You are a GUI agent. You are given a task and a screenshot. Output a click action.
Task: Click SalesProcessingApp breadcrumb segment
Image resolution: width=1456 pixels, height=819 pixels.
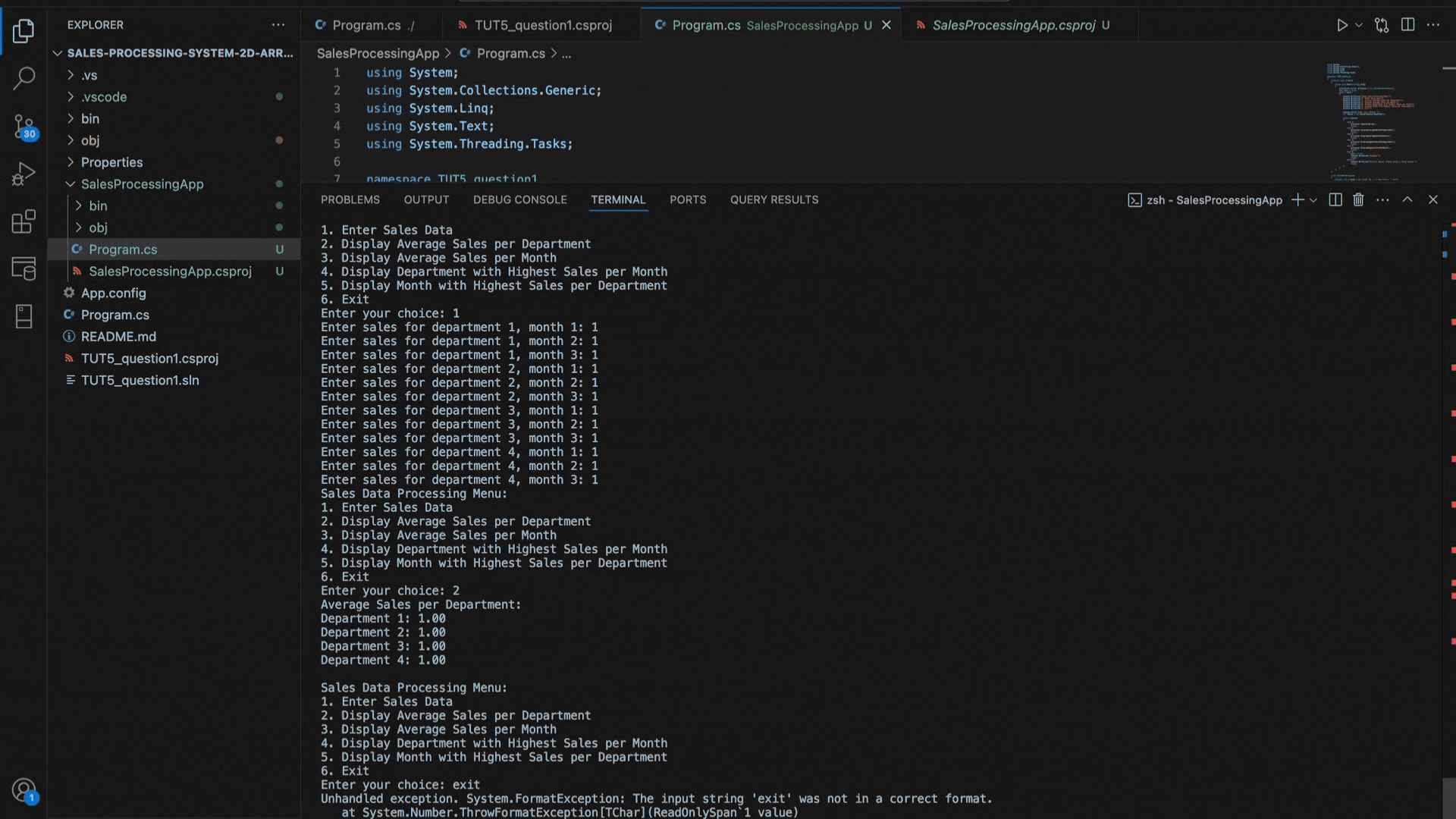click(x=378, y=53)
